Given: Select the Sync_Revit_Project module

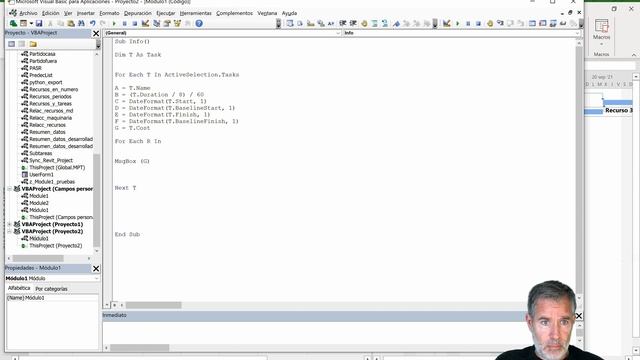Looking at the screenshot, I should click(x=51, y=160).
